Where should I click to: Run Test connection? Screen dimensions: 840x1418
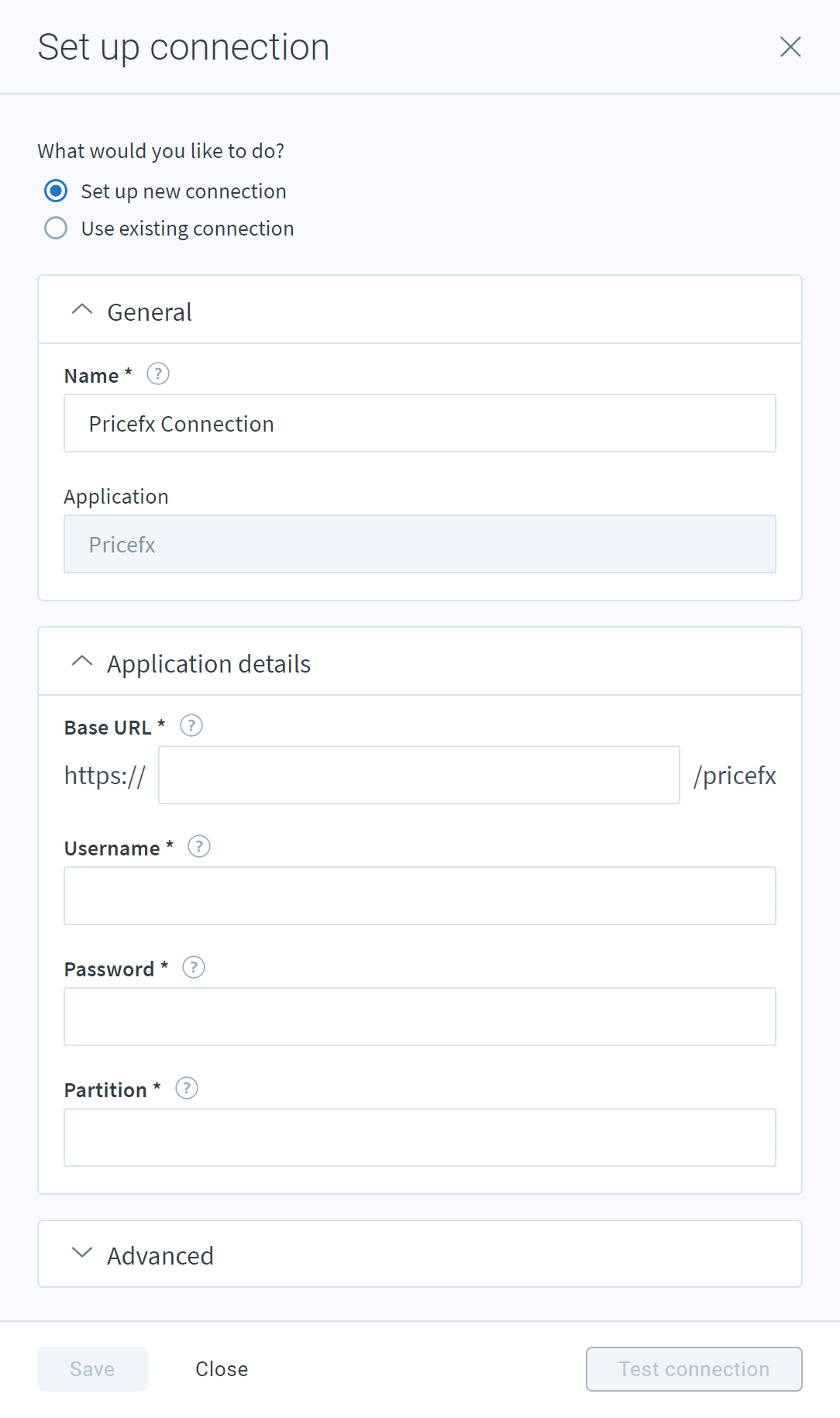tap(694, 1369)
